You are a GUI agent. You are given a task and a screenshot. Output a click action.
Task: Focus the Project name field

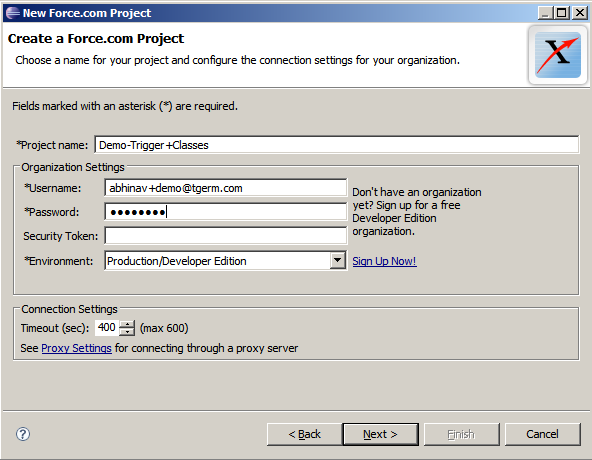336,145
